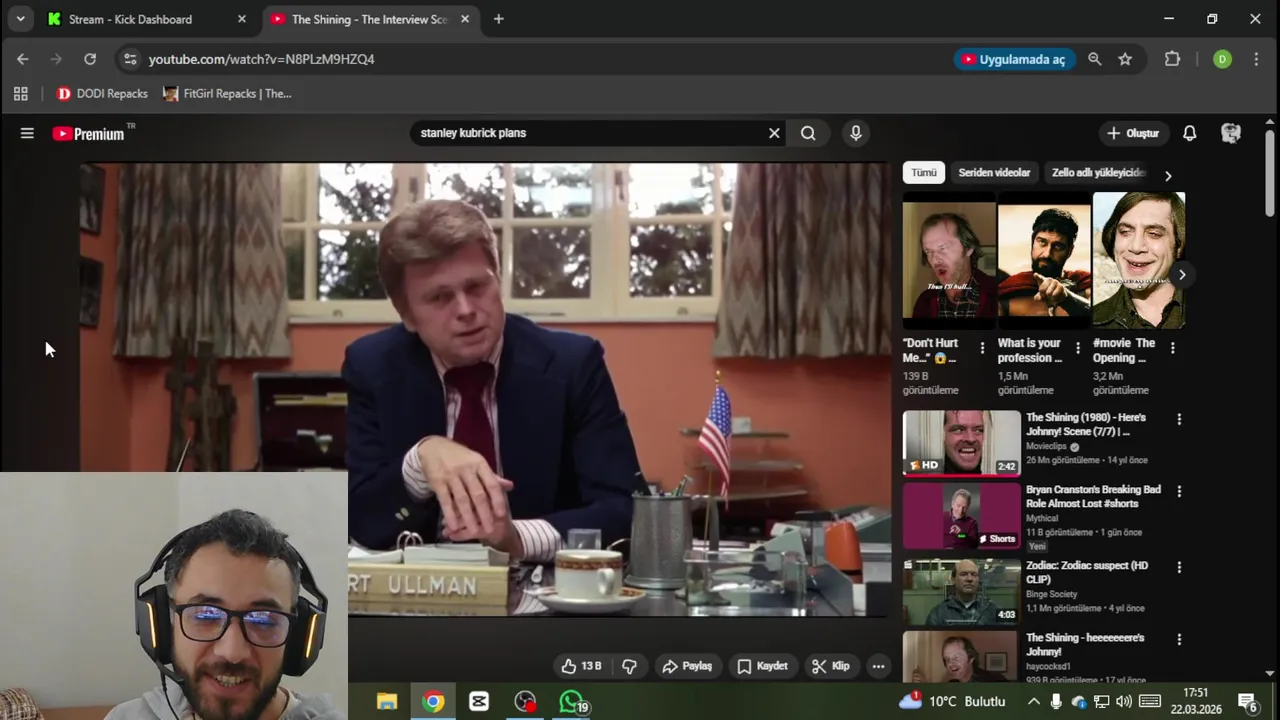This screenshot has width=1280, height=720.
Task: Click the address bar URL
Action: [x=262, y=59]
